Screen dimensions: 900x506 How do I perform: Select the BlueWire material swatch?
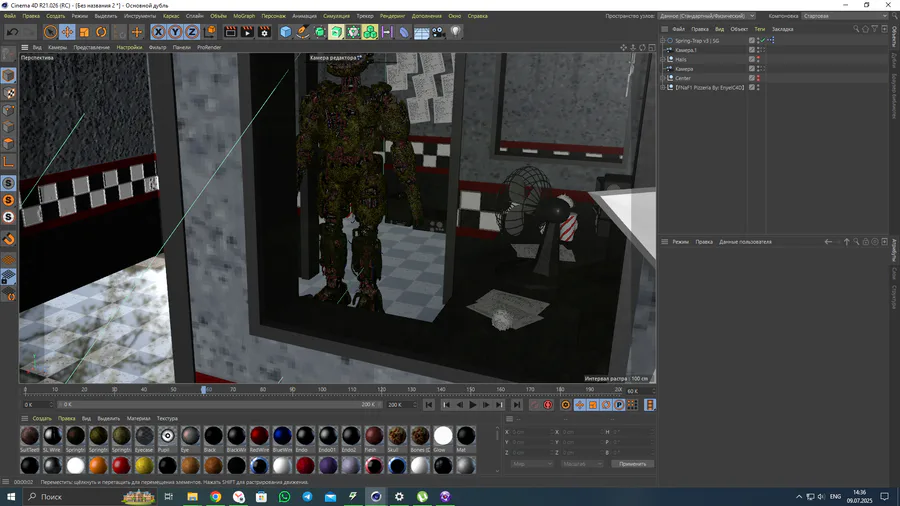click(x=282, y=436)
